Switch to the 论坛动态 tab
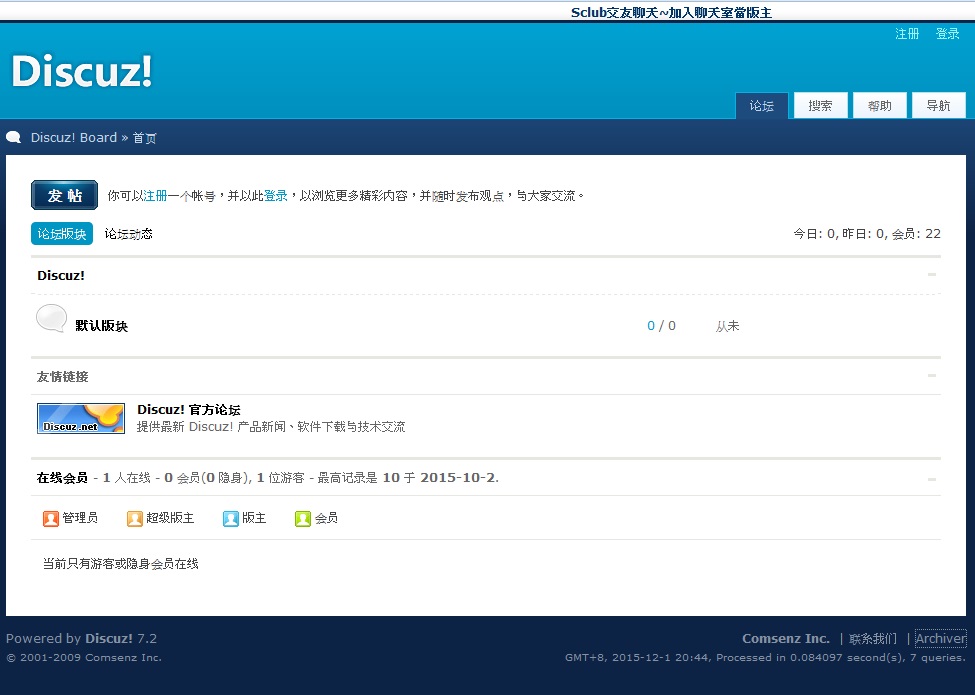The height and width of the screenshot is (695, 975). pos(128,234)
